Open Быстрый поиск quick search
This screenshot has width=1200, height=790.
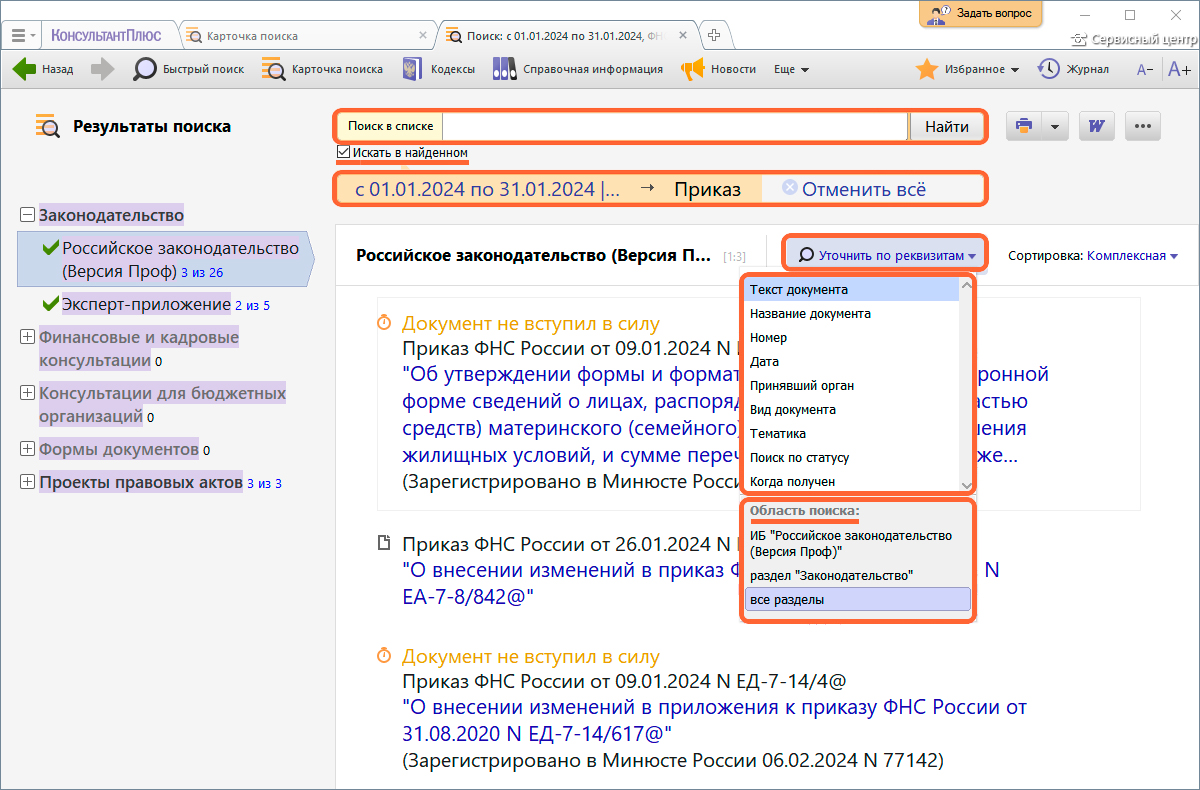pos(189,69)
